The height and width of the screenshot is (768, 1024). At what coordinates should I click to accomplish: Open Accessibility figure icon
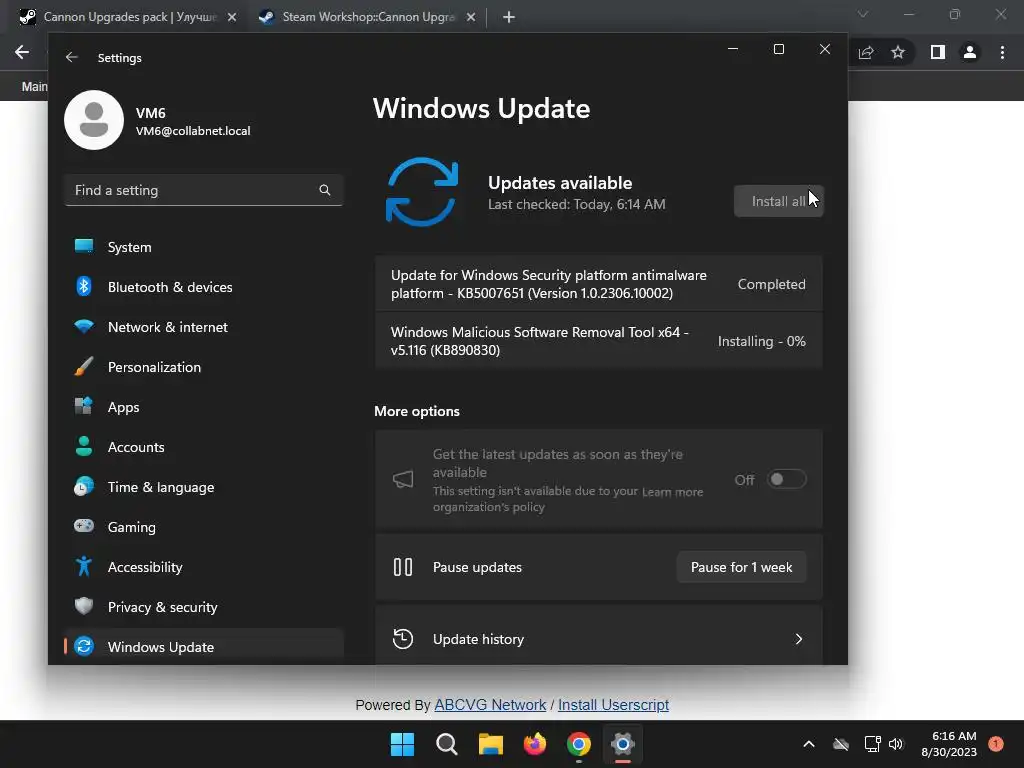(x=84, y=566)
